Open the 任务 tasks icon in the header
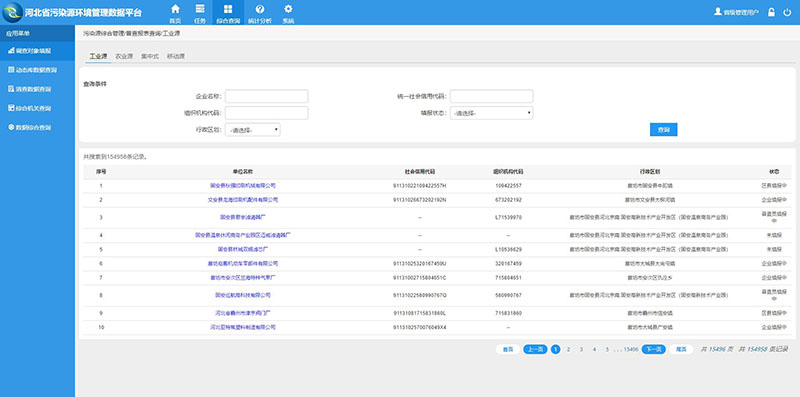This screenshot has height=397, width=800. (x=200, y=9)
